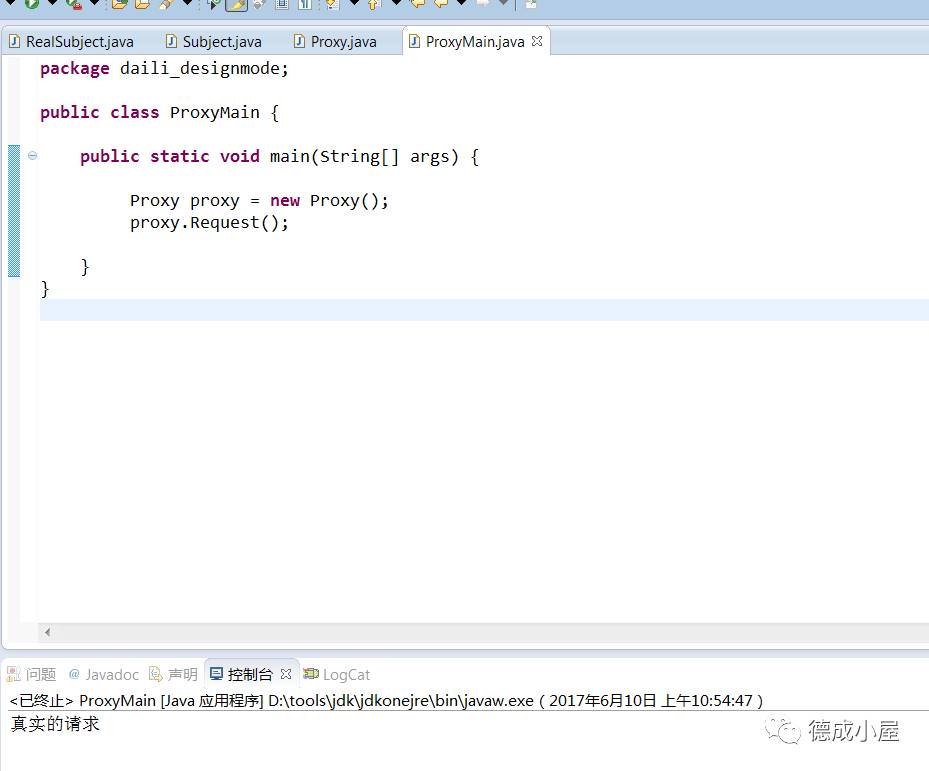Screen dimensions: 929x771
Task: Close the 控制台 console view
Action: [x=286, y=674]
